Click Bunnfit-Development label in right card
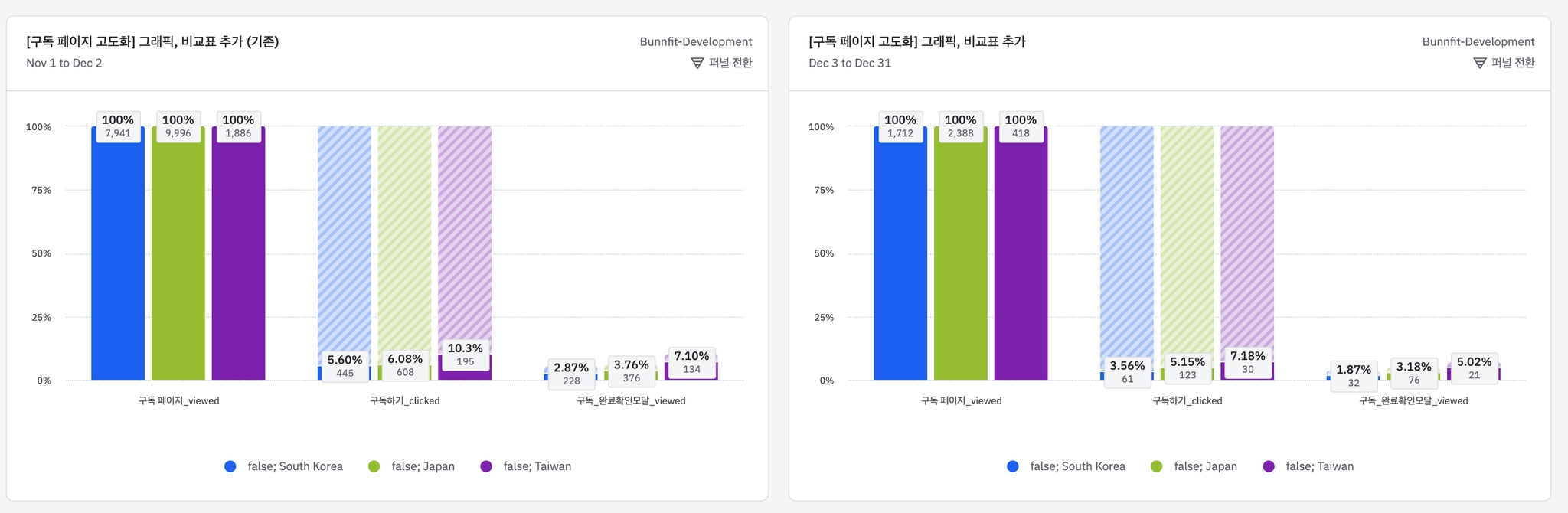The height and width of the screenshot is (513, 1568). pyautogui.click(x=1478, y=41)
